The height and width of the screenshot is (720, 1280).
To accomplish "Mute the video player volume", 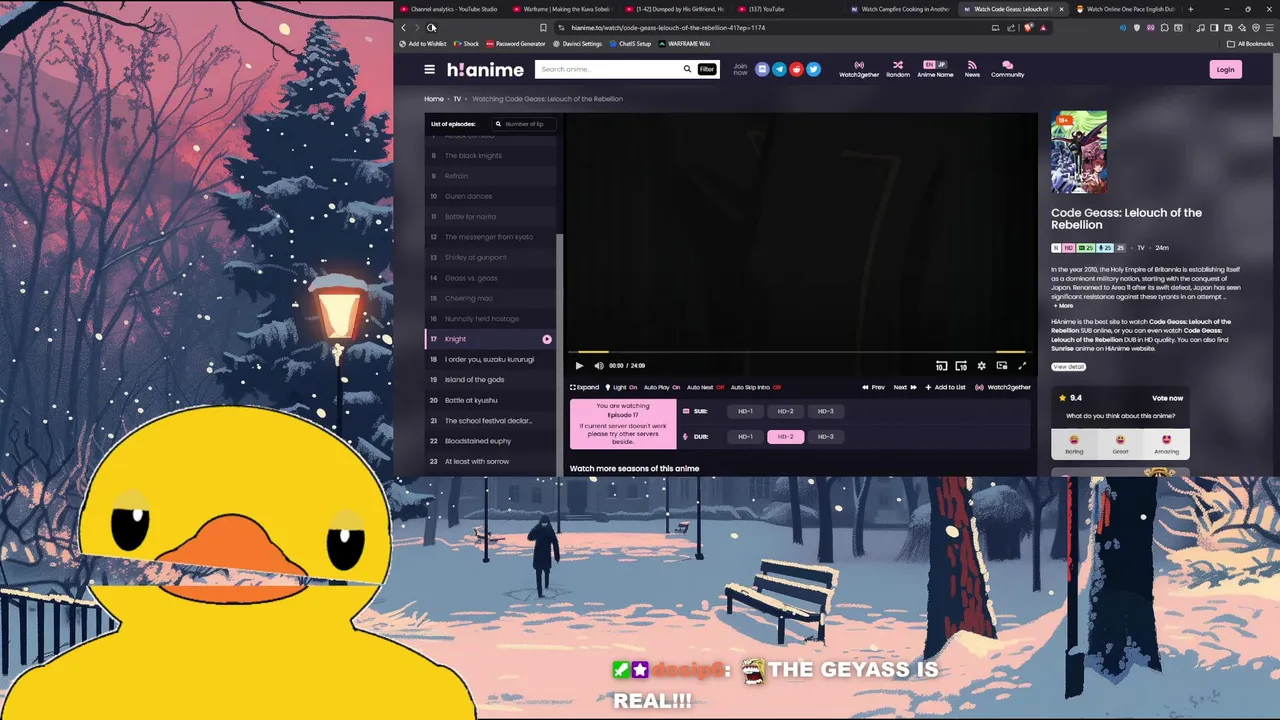I will pyautogui.click(x=599, y=366).
